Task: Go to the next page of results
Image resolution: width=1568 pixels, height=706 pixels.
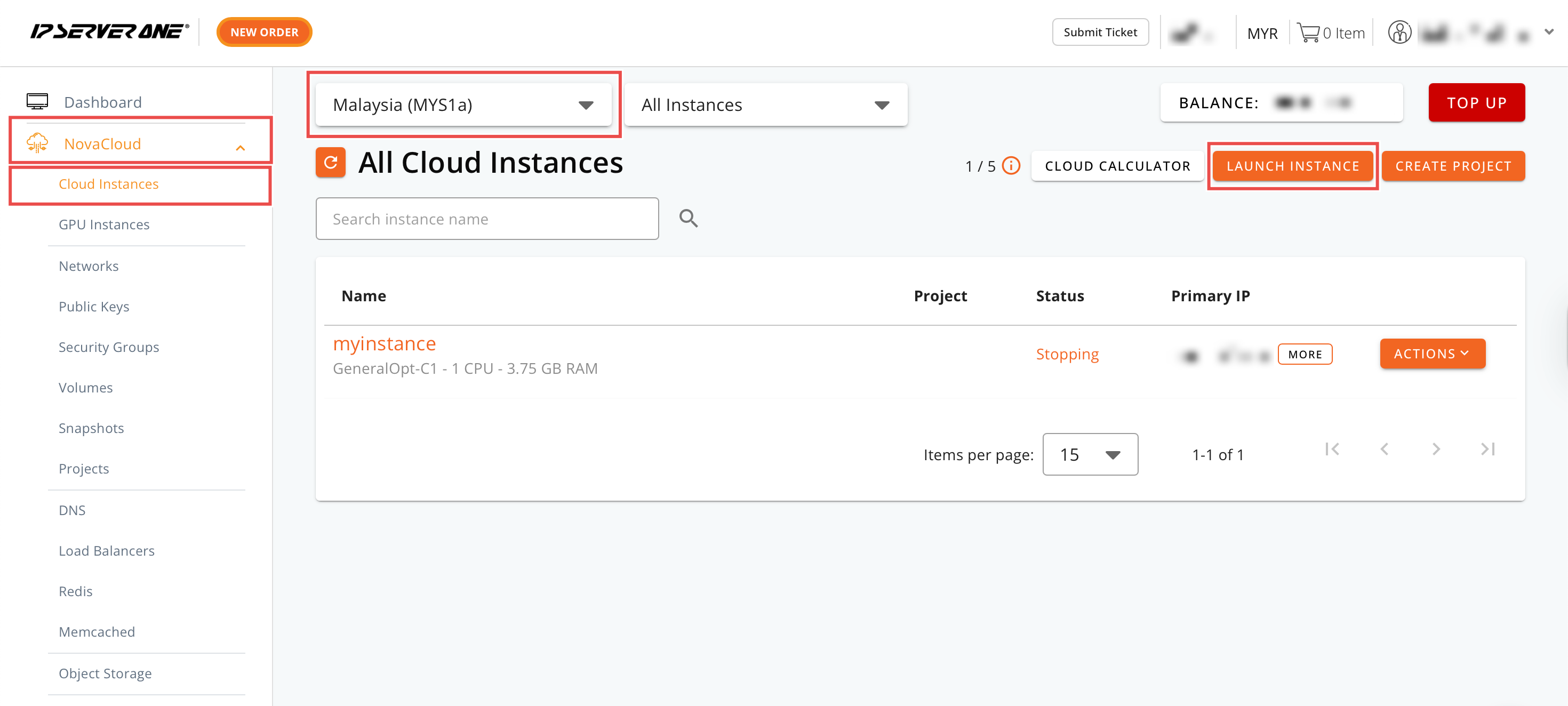Action: click(1436, 449)
